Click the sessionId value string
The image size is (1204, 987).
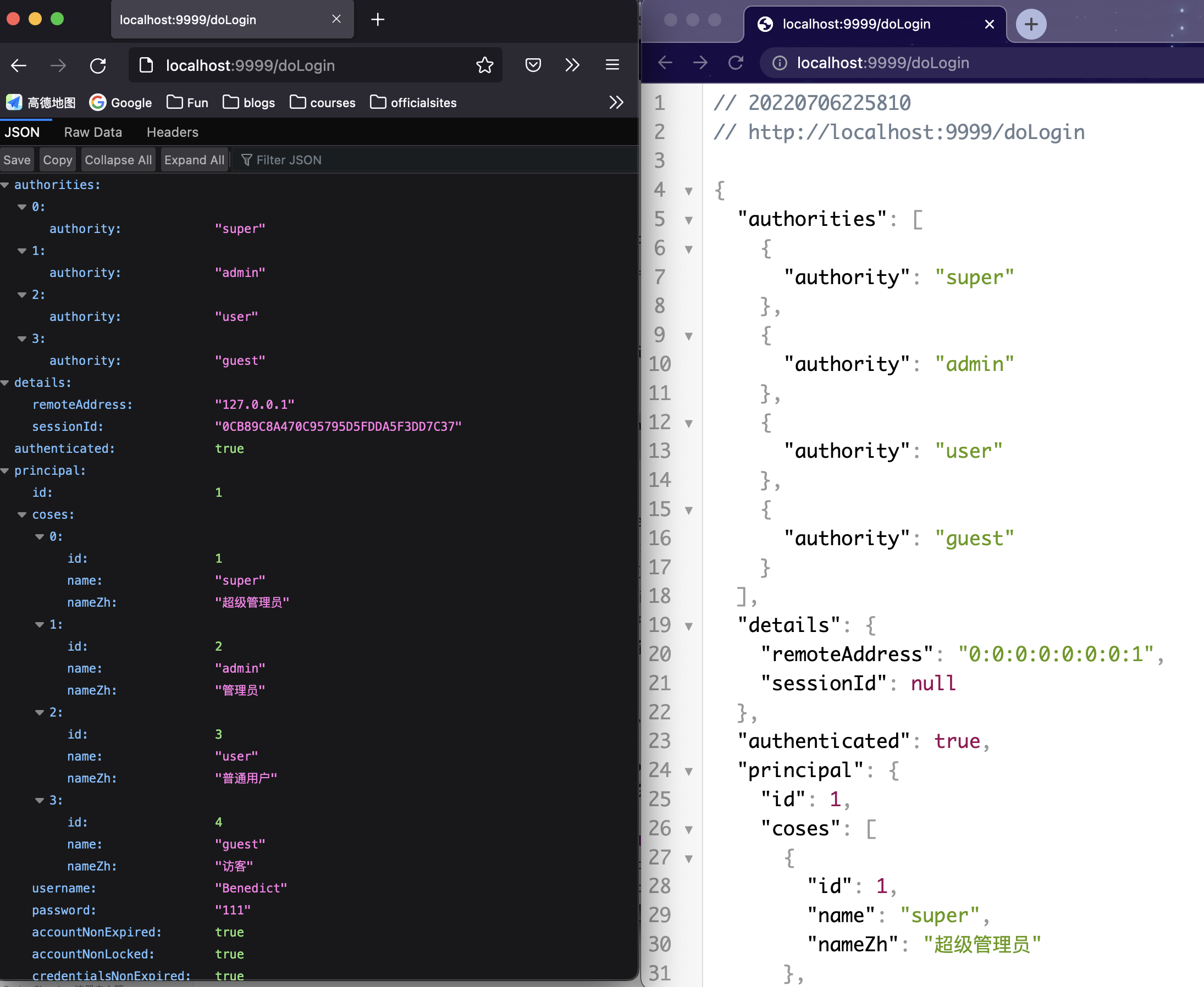(339, 427)
